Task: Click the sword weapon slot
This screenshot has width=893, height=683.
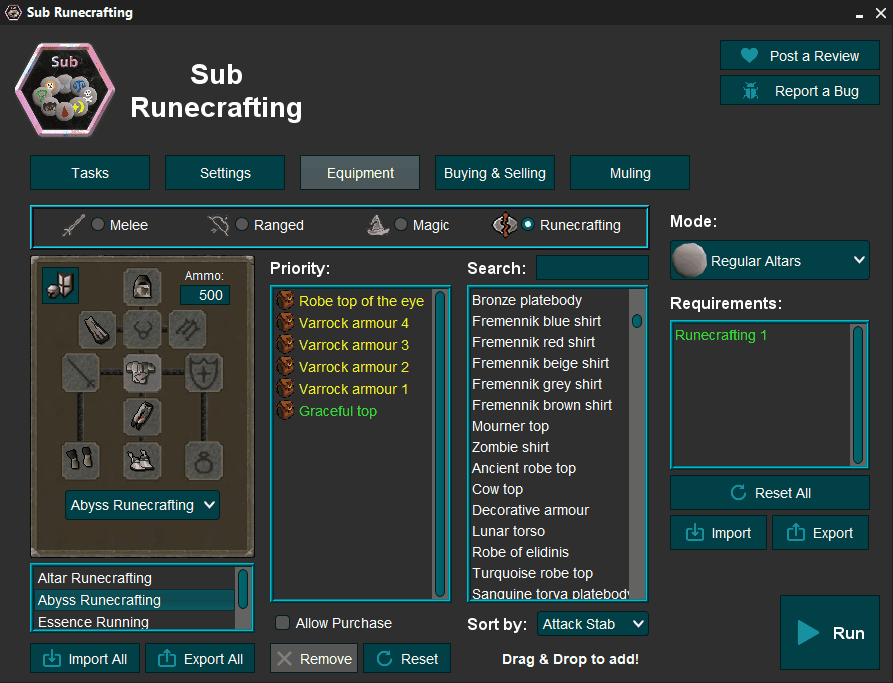Action: (x=79, y=373)
